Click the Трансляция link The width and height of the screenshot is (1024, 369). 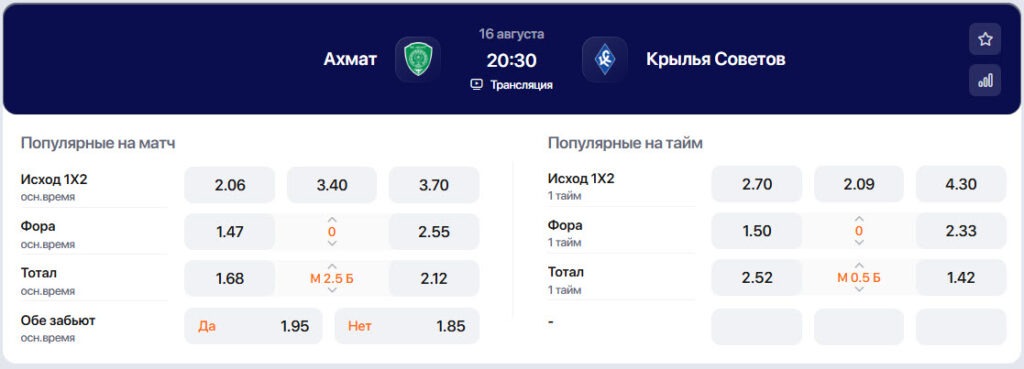point(521,85)
